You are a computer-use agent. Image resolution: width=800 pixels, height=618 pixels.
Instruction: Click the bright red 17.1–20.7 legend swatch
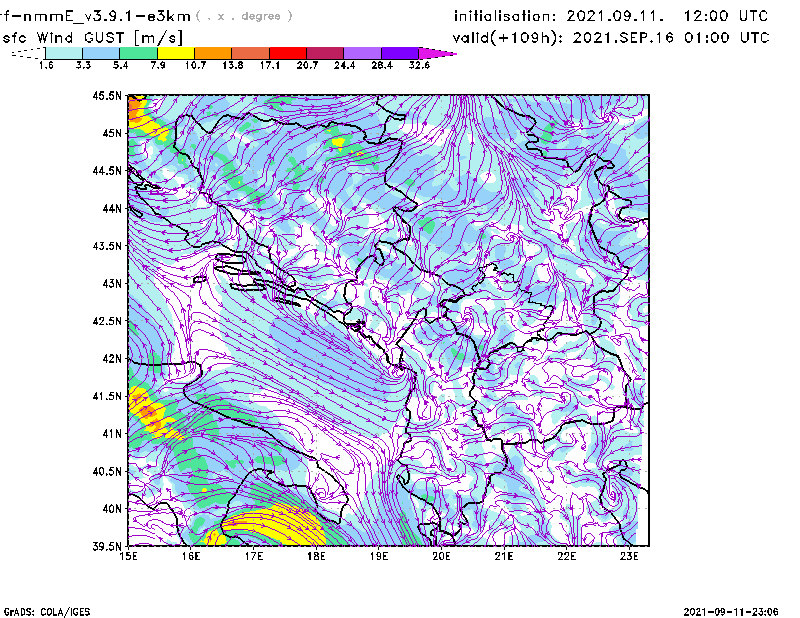[x=288, y=53]
